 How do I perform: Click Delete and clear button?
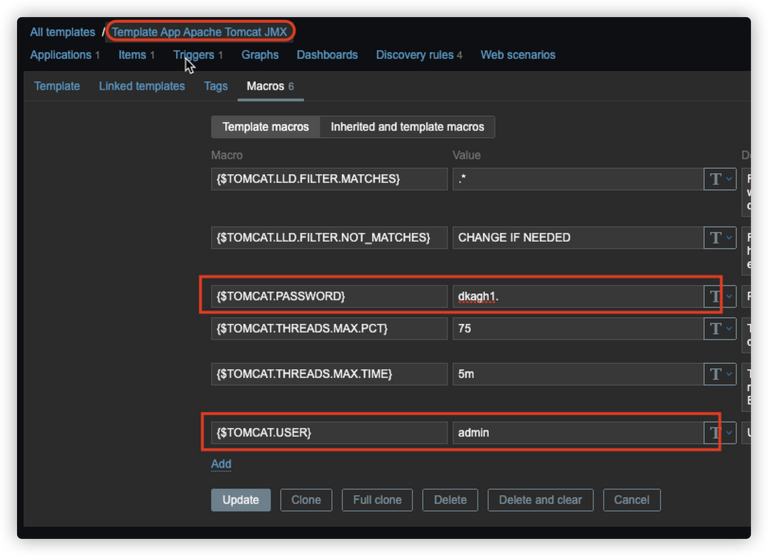click(x=540, y=500)
